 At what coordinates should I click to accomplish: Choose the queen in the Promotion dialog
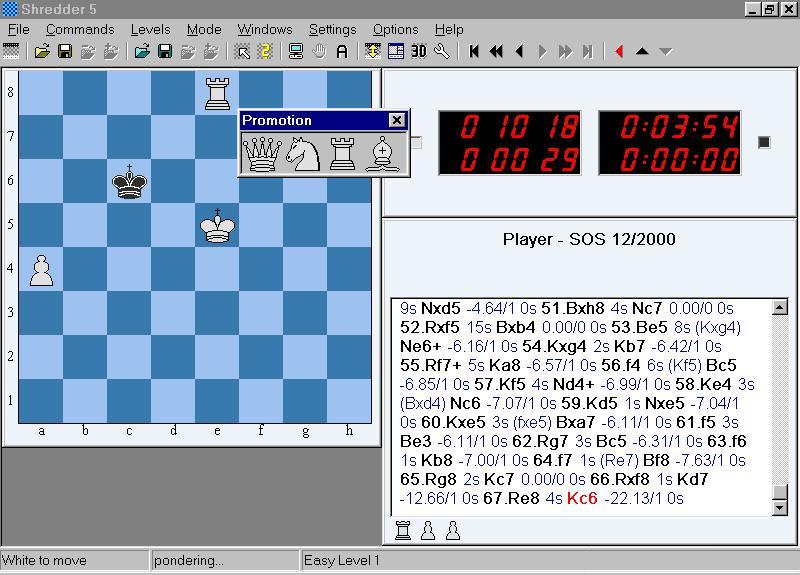pos(262,154)
